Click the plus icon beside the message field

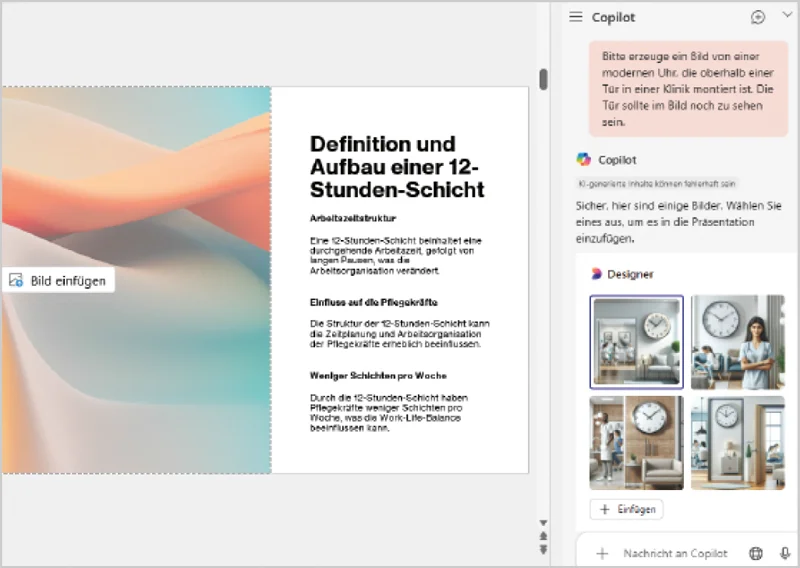[602, 553]
